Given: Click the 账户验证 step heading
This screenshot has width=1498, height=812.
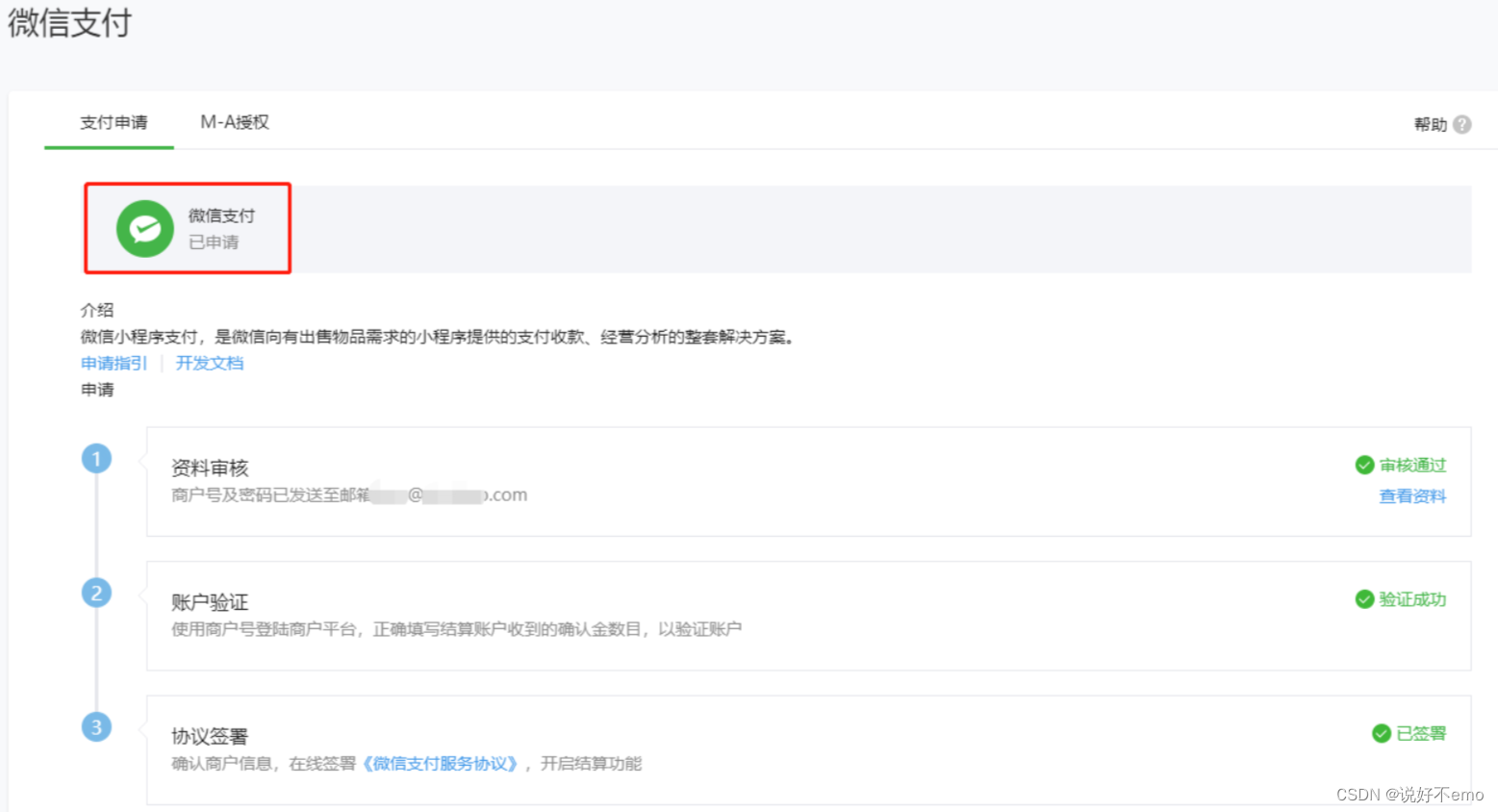Looking at the screenshot, I should coord(210,602).
